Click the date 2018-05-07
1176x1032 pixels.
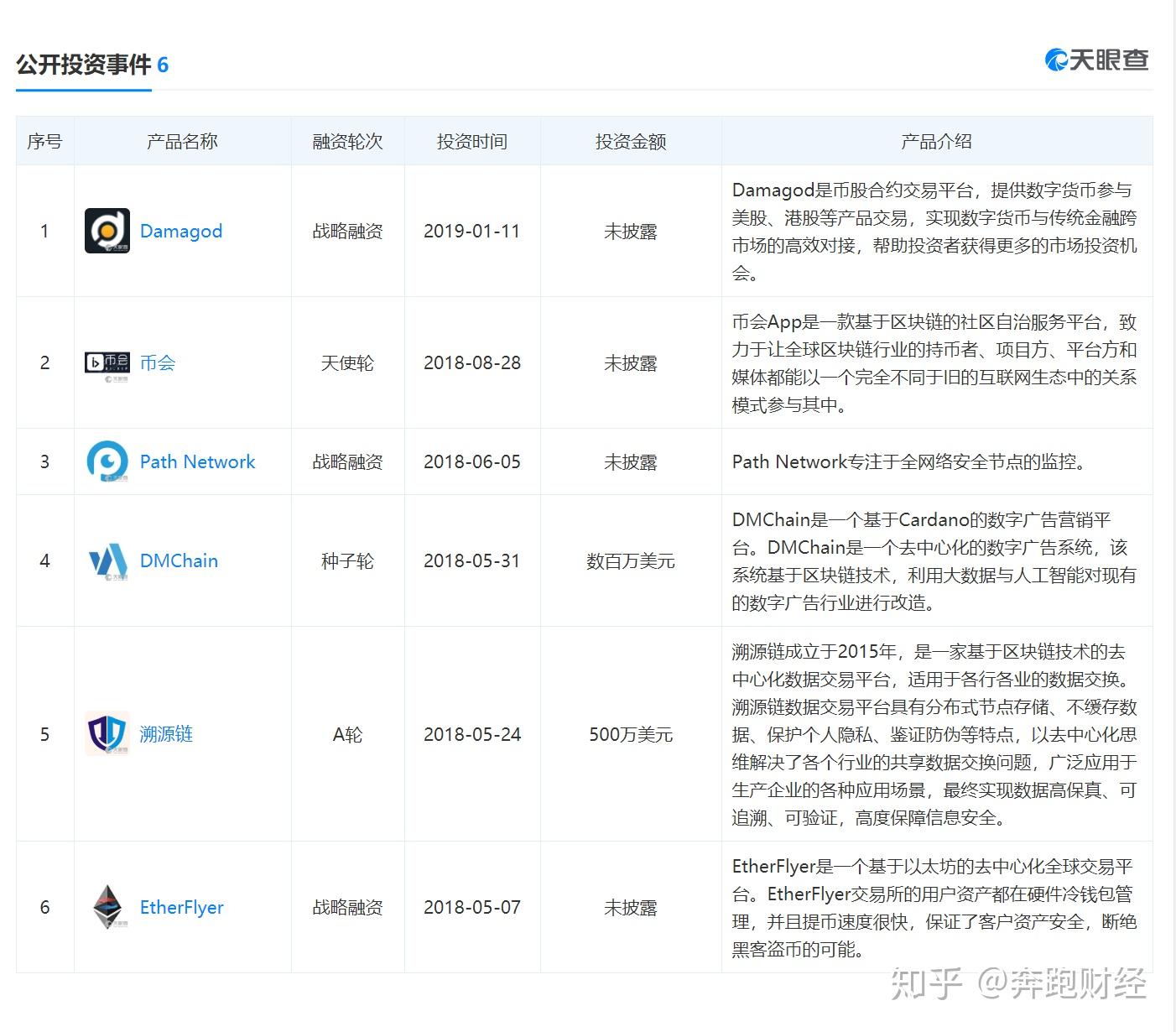[x=472, y=907]
